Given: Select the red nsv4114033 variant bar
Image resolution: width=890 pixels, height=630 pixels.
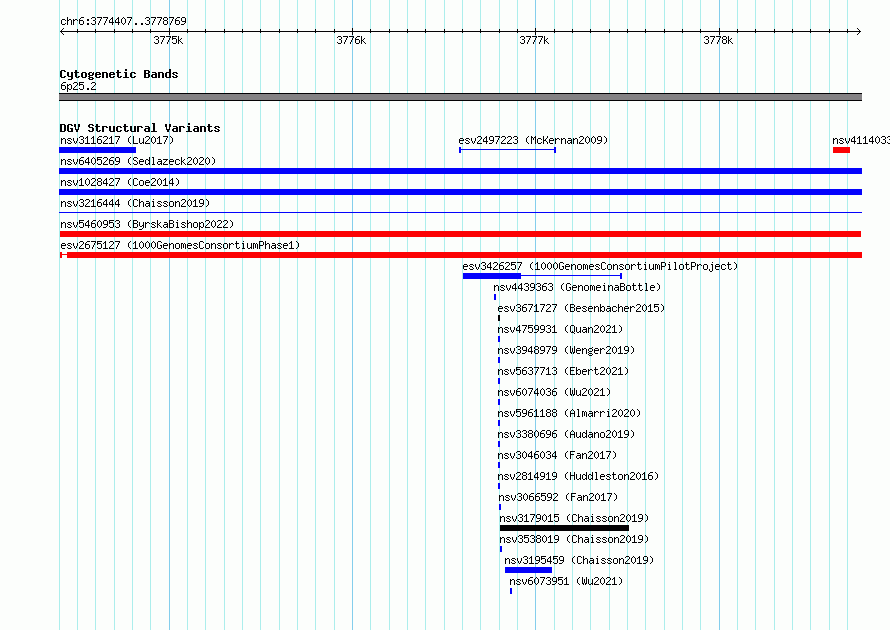Looking at the screenshot, I should (841, 150).
